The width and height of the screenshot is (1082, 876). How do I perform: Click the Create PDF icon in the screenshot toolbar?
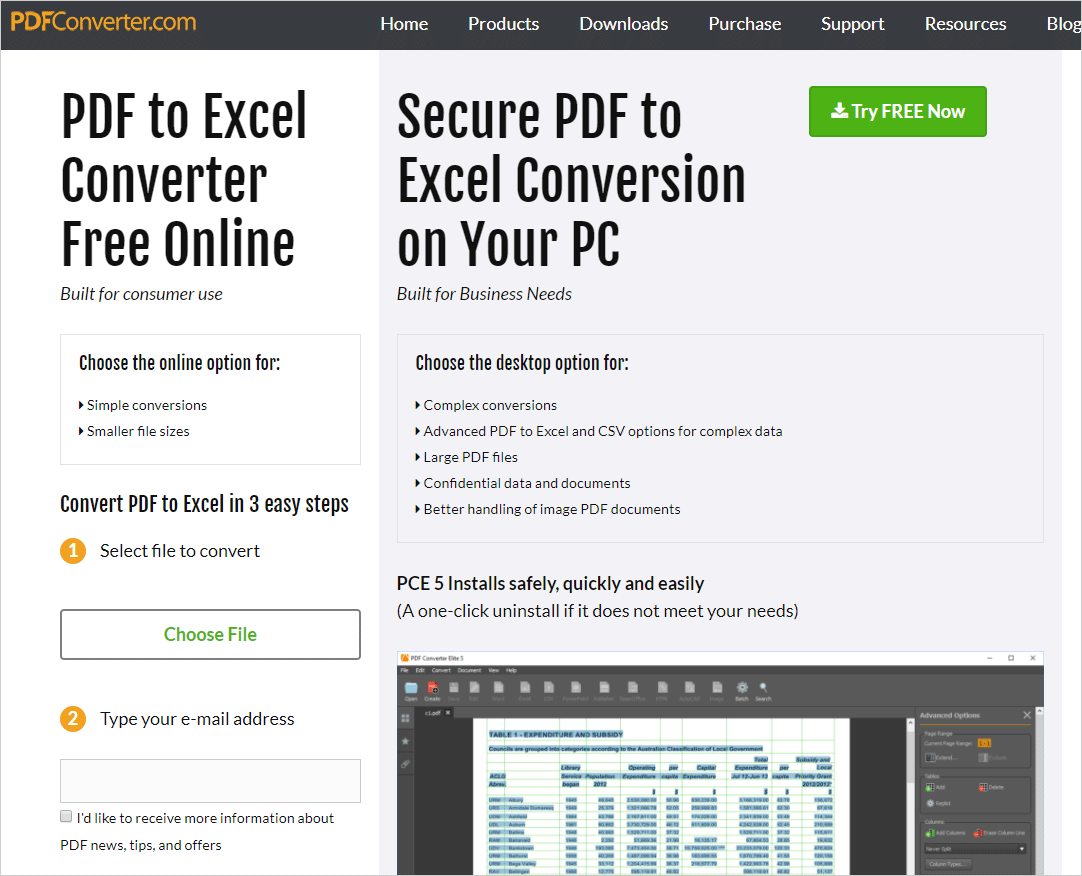click(433, 688)
